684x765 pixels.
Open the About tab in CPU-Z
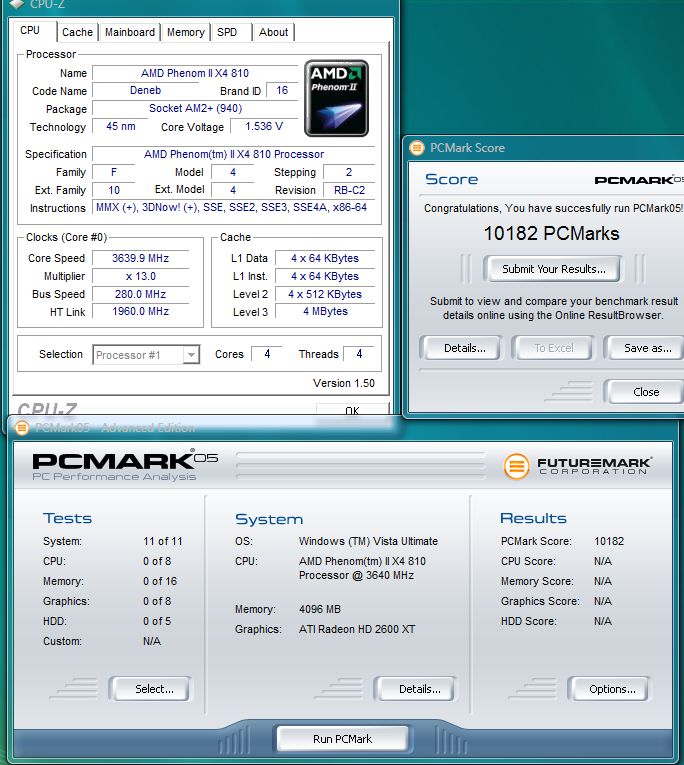(273, 32)
